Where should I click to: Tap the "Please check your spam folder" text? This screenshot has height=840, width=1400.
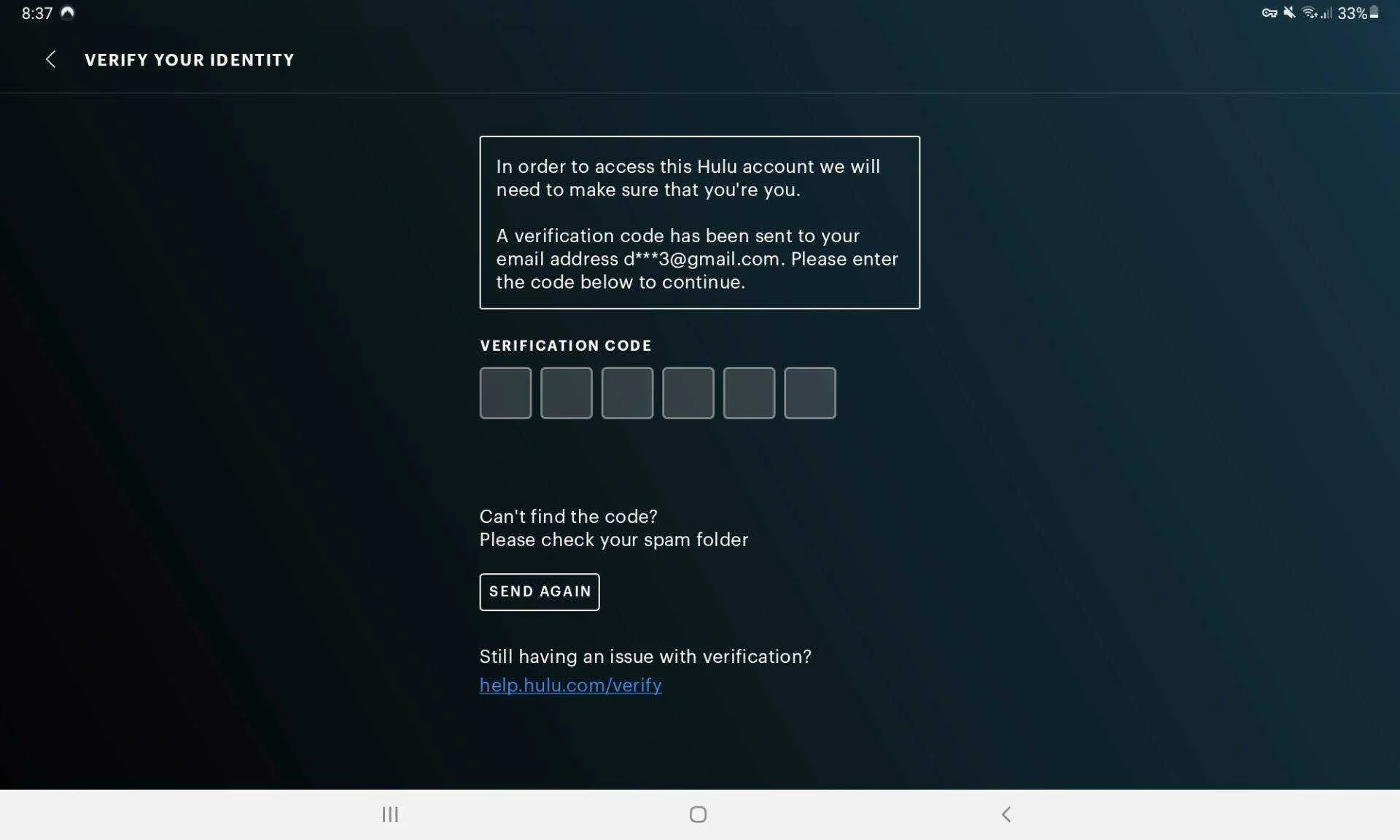[614, 540]
